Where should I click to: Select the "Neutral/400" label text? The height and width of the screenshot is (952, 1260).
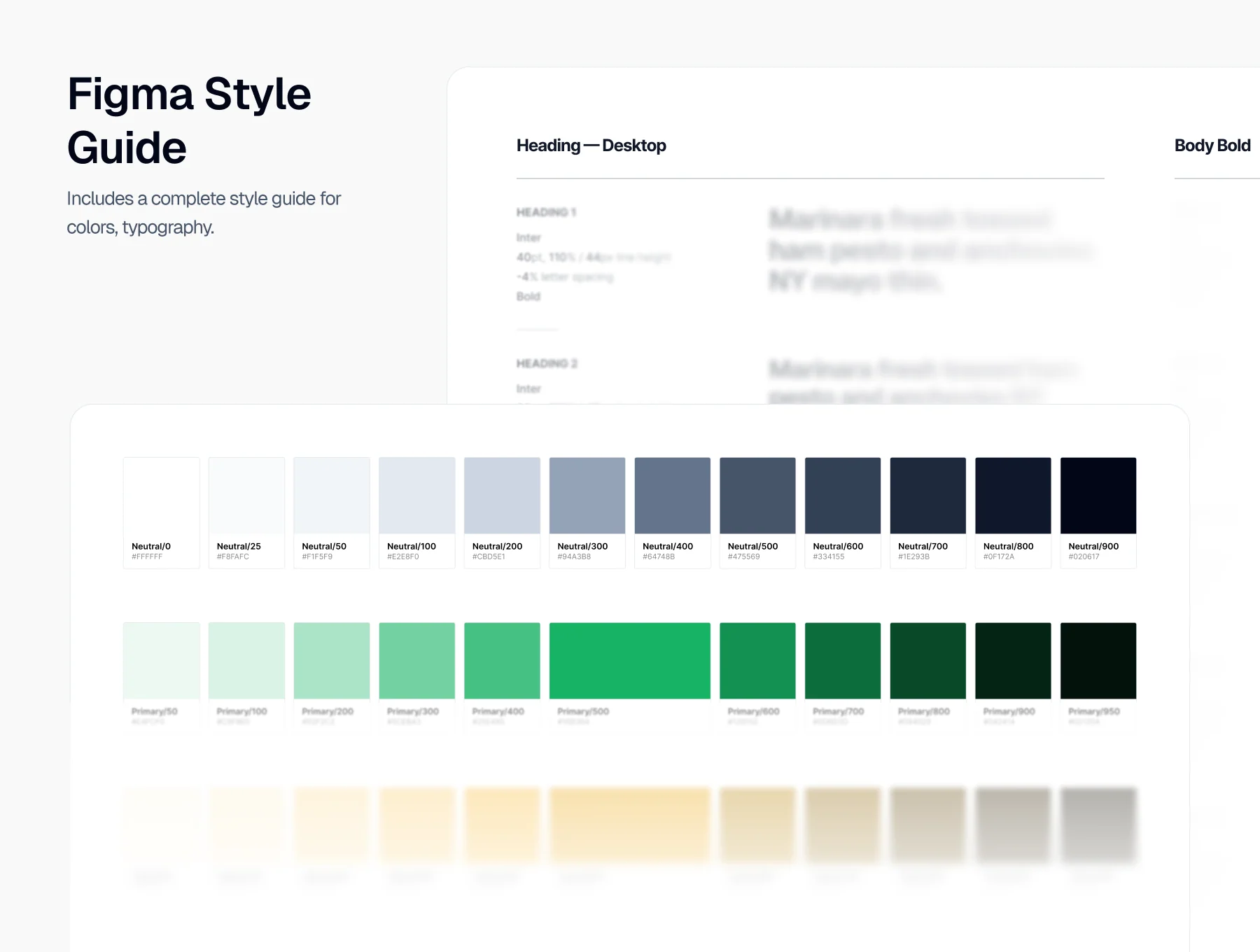[x=668, y=546]
